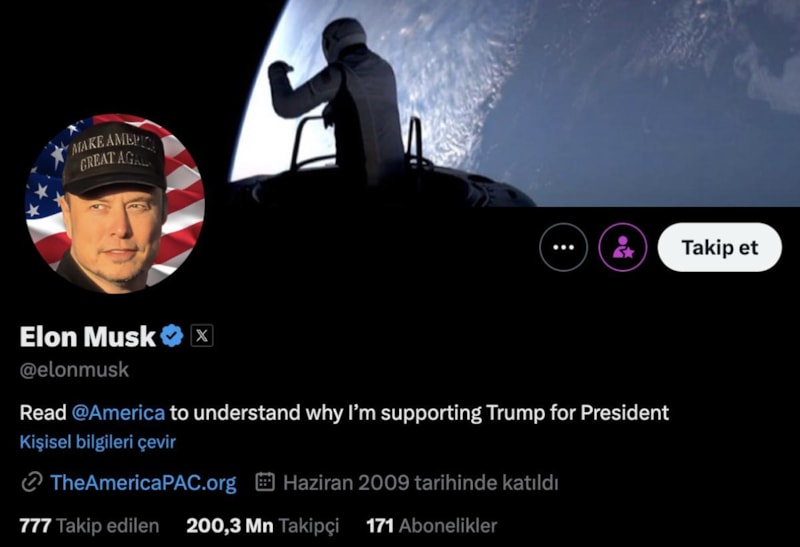Click the chain link icon before website

32,482
